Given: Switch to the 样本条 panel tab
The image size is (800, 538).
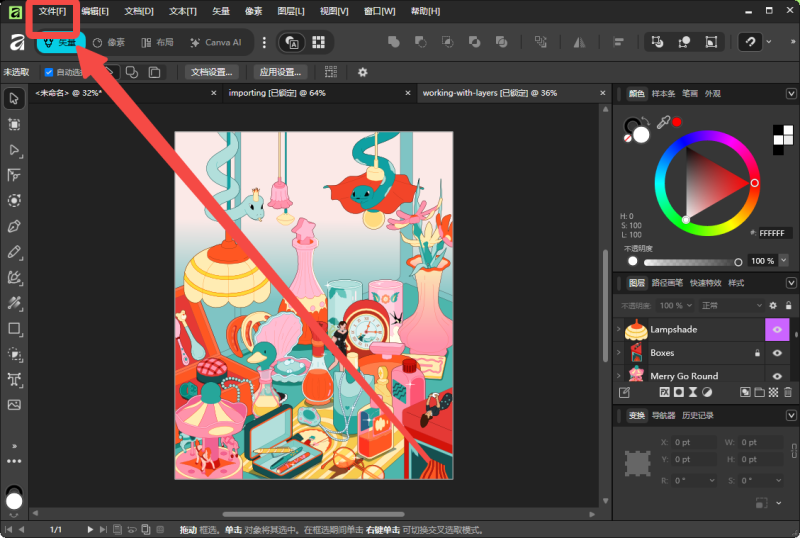Looking at the screenshot, I should pos(663,93).
